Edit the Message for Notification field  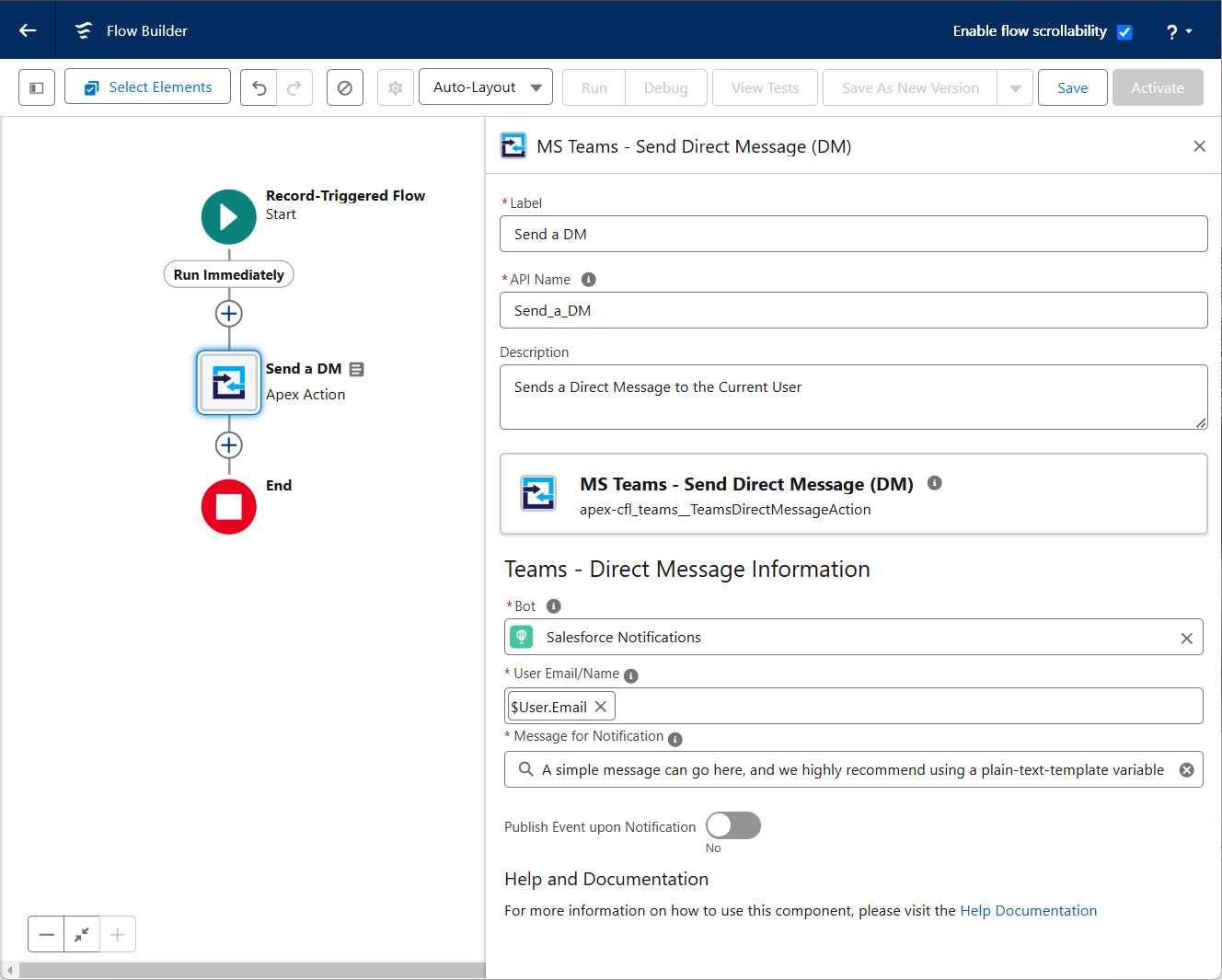click(x=854, y=769)
